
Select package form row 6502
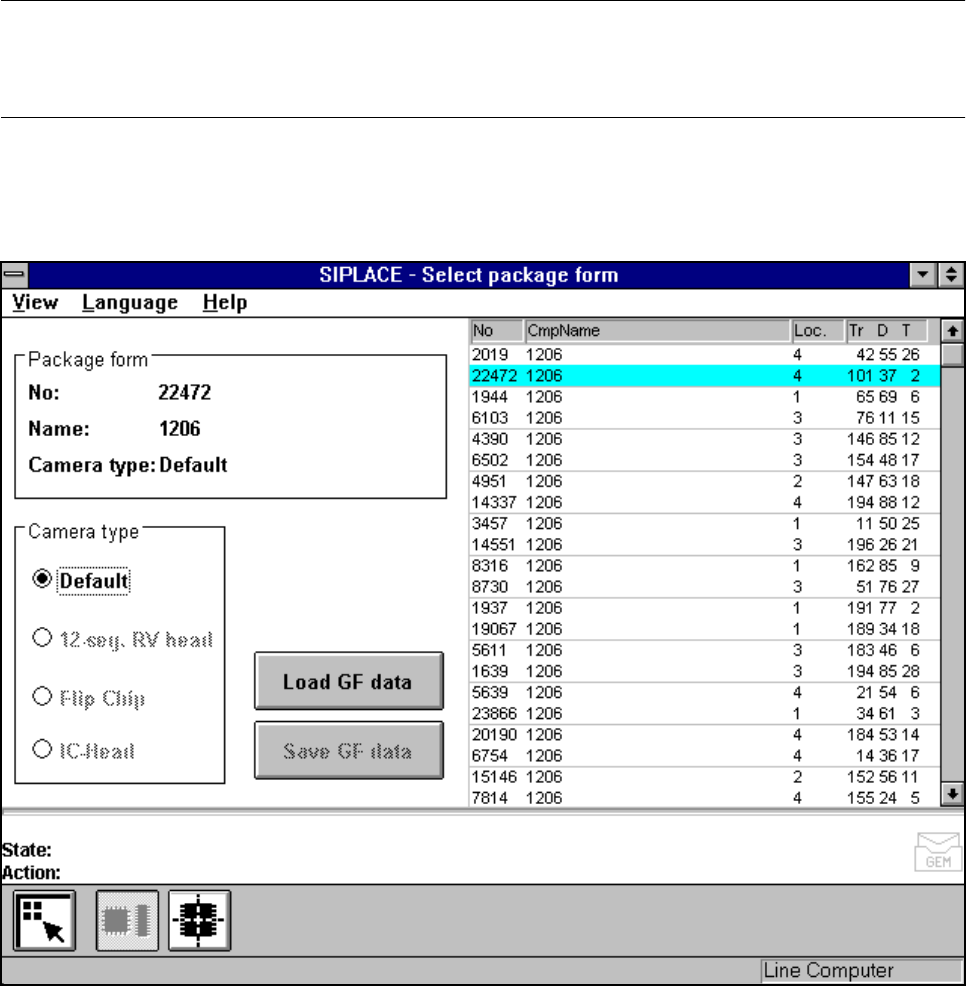[x=704, y=460]
